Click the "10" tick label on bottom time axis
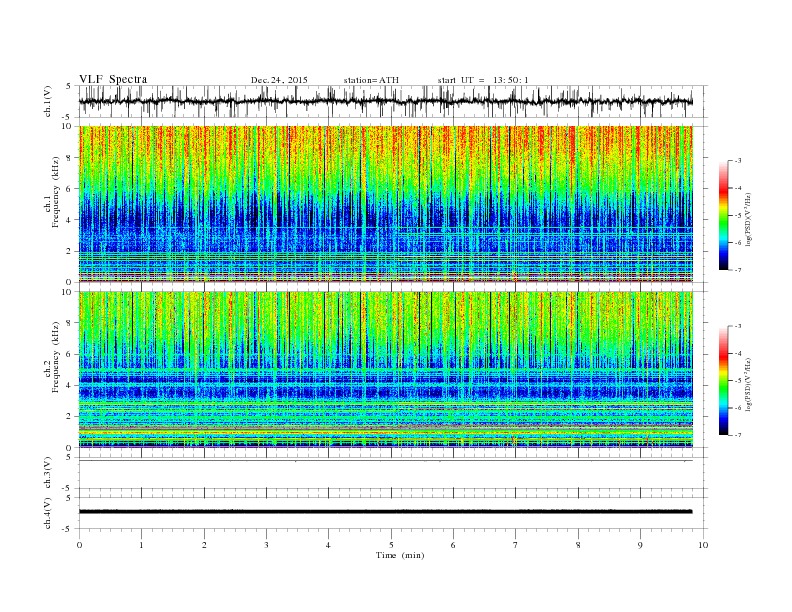Viewport: 792px width, 612px height. click(703, 545)
